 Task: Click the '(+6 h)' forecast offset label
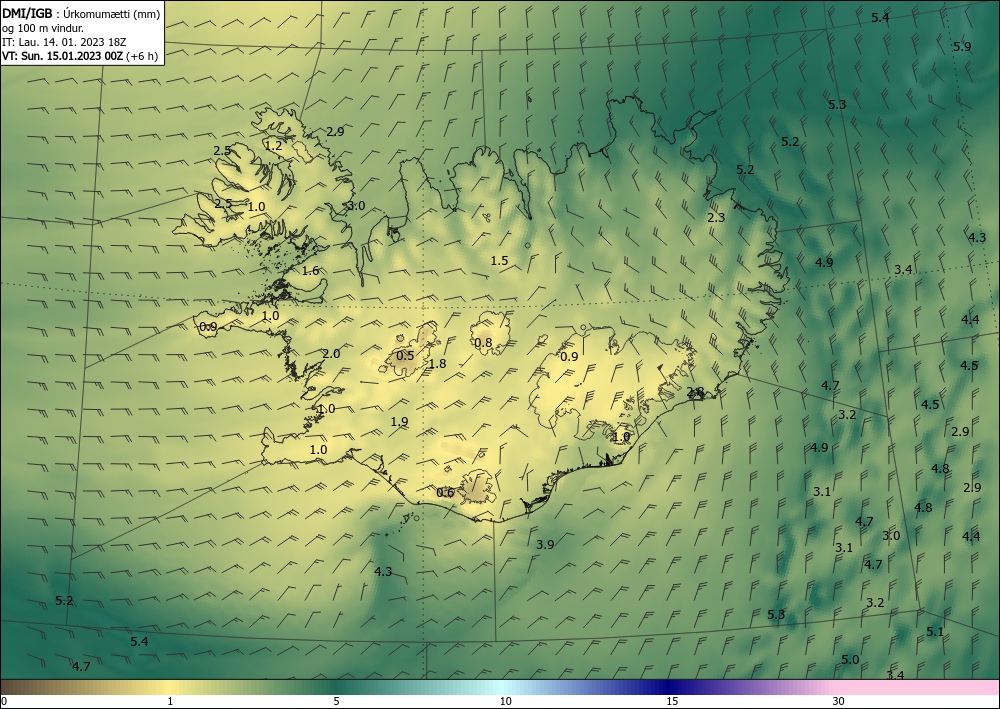(142, 56)
